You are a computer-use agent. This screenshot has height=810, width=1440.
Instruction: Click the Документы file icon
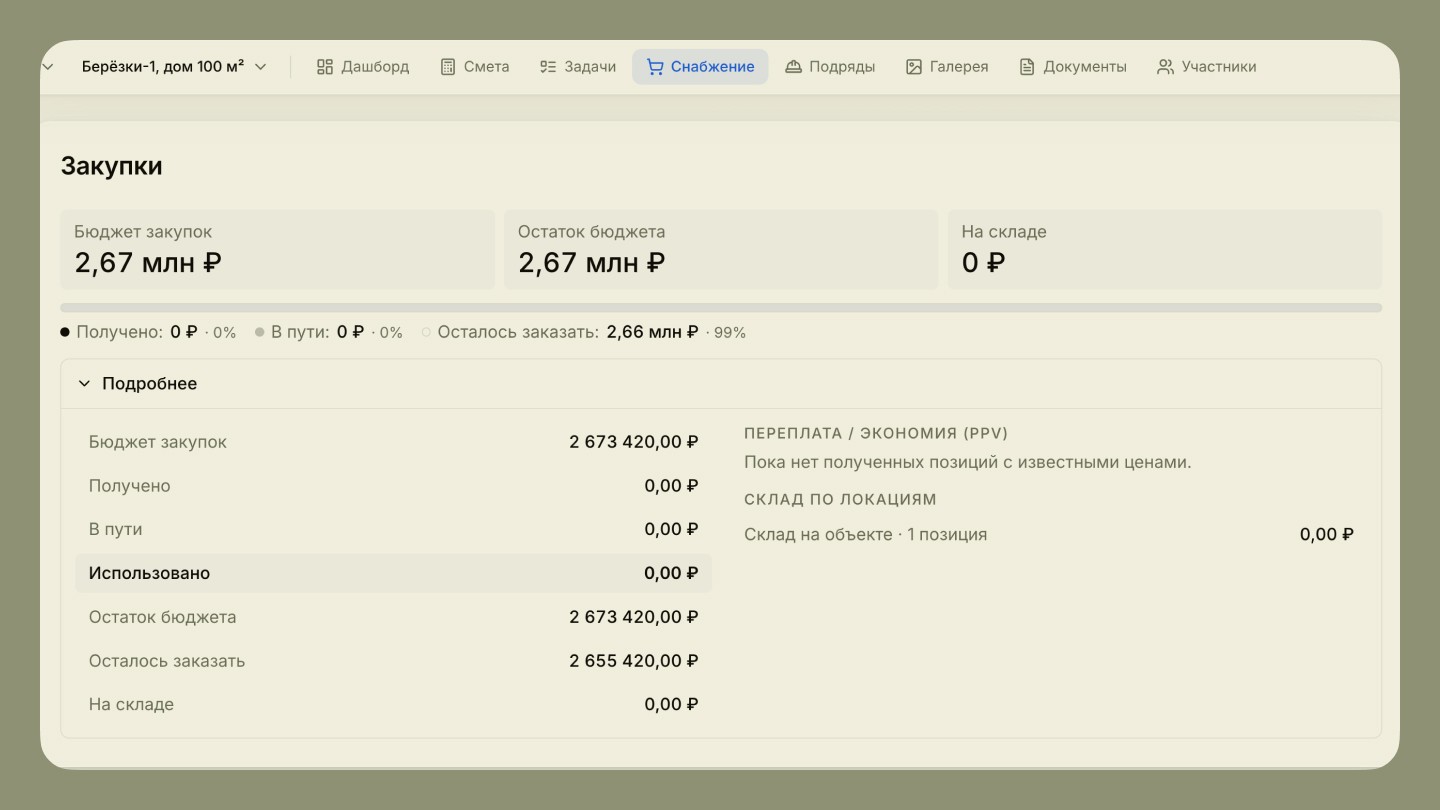pos(1027,67)
